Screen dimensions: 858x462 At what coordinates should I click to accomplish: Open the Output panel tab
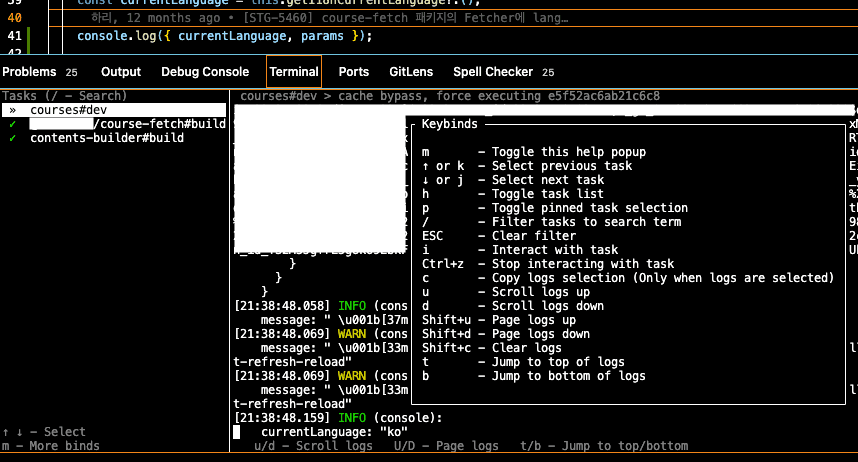(121, 72)
